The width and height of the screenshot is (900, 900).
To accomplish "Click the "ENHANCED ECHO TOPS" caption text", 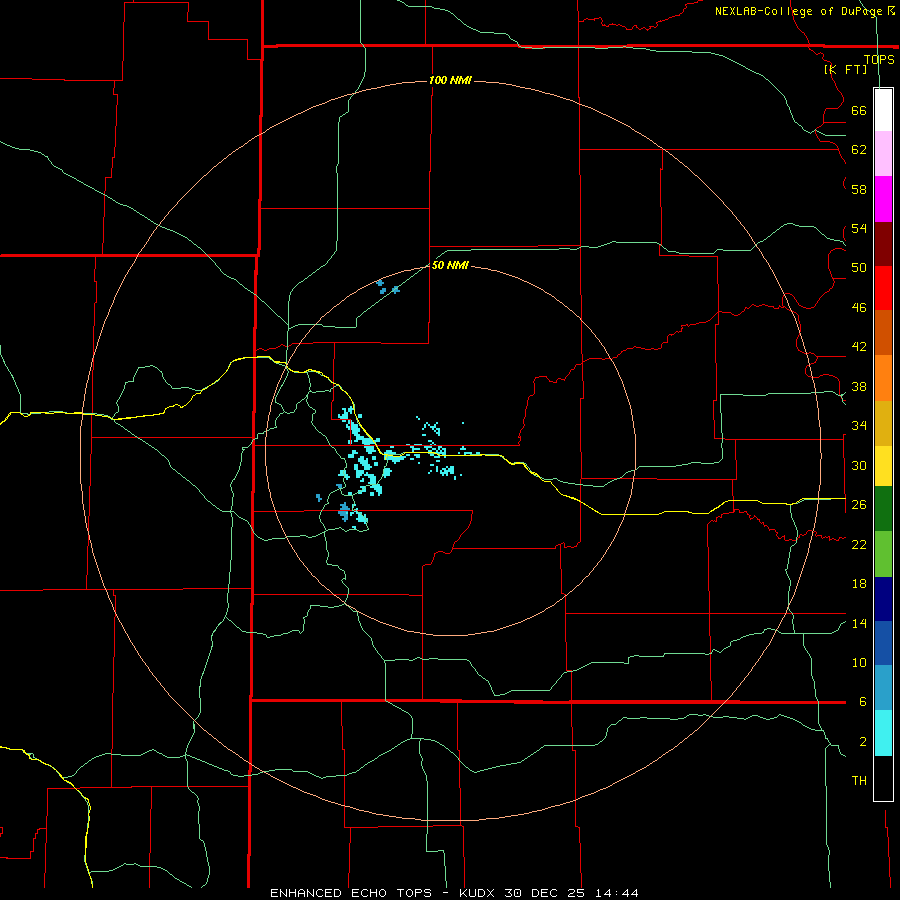I will [351, 893].
